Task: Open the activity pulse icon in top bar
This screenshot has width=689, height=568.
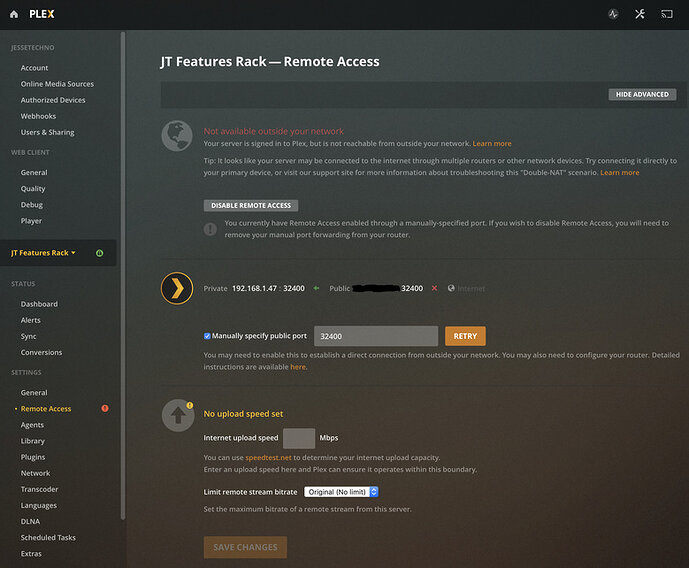Action: tap(613, 14)
